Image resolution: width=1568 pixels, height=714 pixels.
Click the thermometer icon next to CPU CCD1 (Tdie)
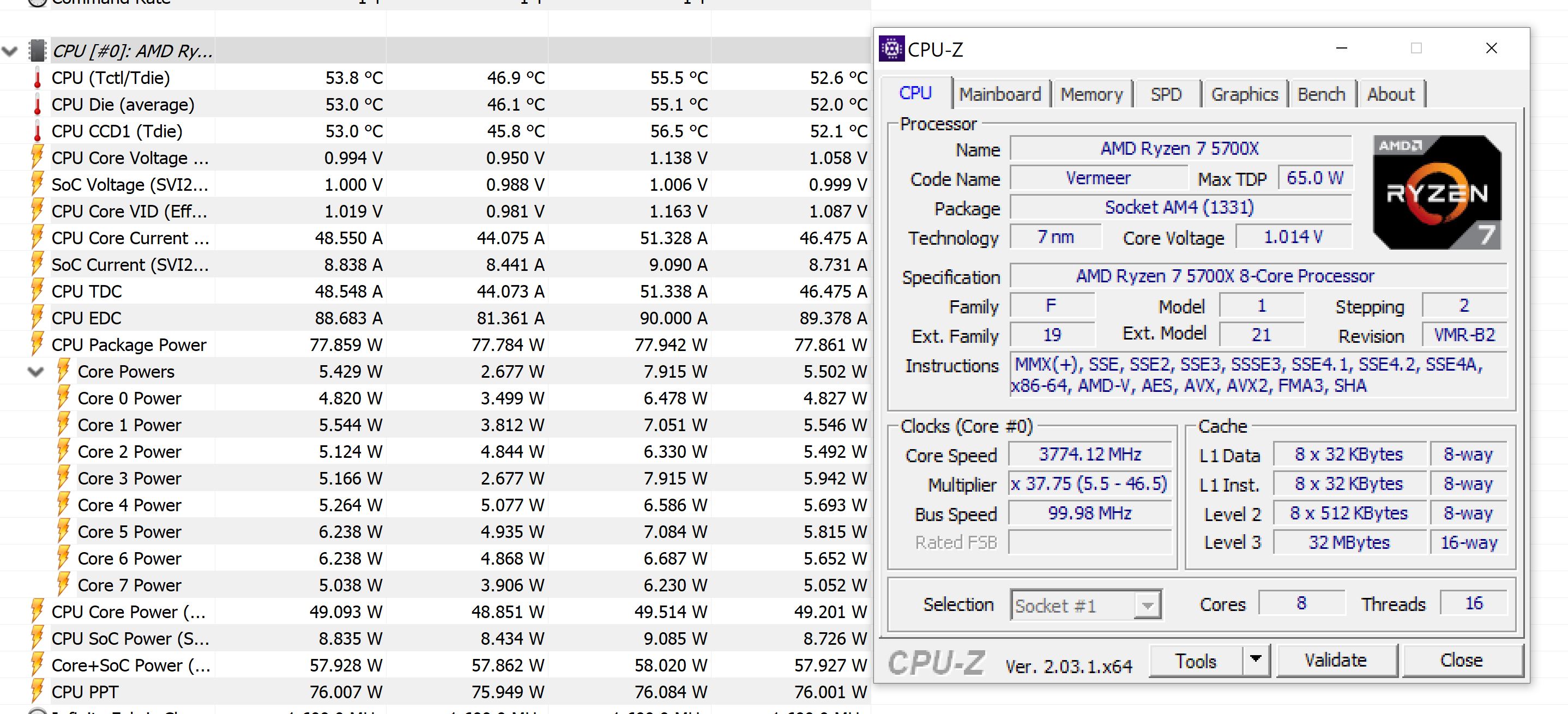click(37, 131)
